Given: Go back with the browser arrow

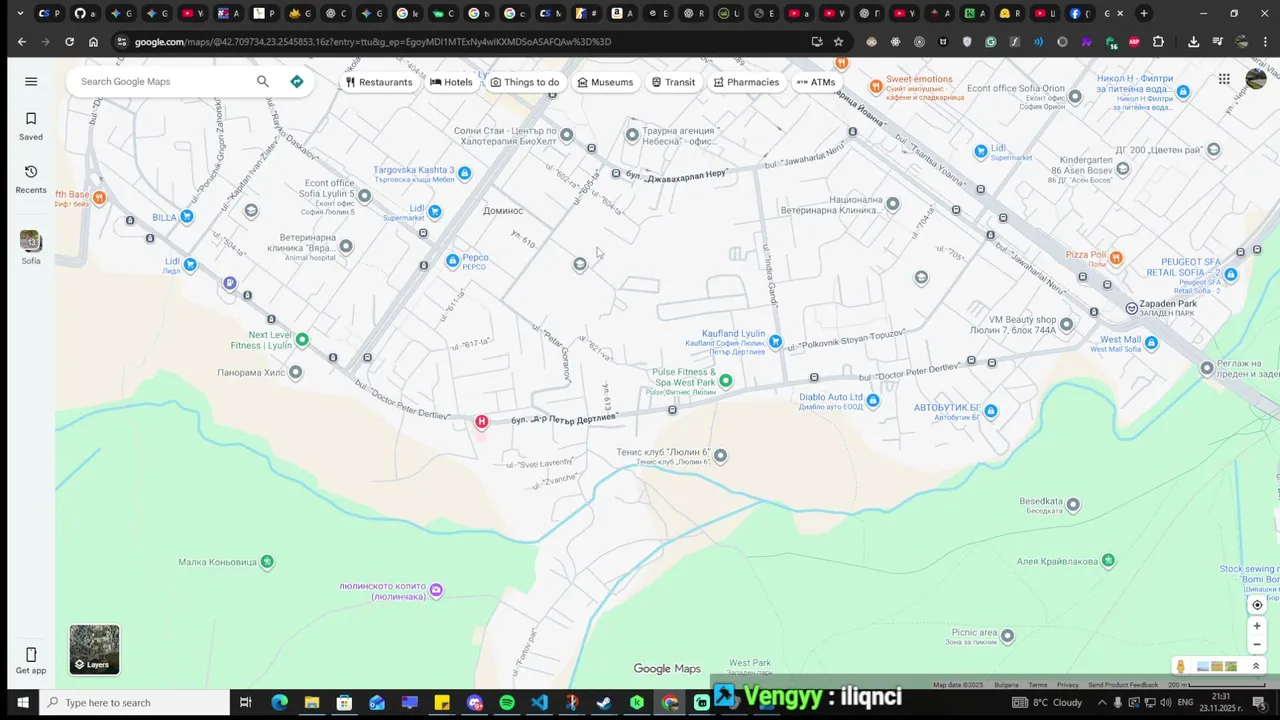Looking at the screenshot, I should pos(22,42).
